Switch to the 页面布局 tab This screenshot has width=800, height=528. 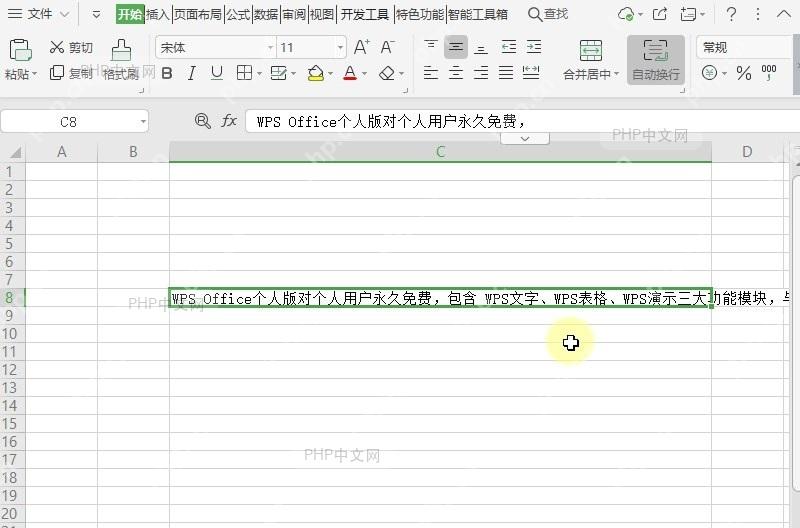198,14
